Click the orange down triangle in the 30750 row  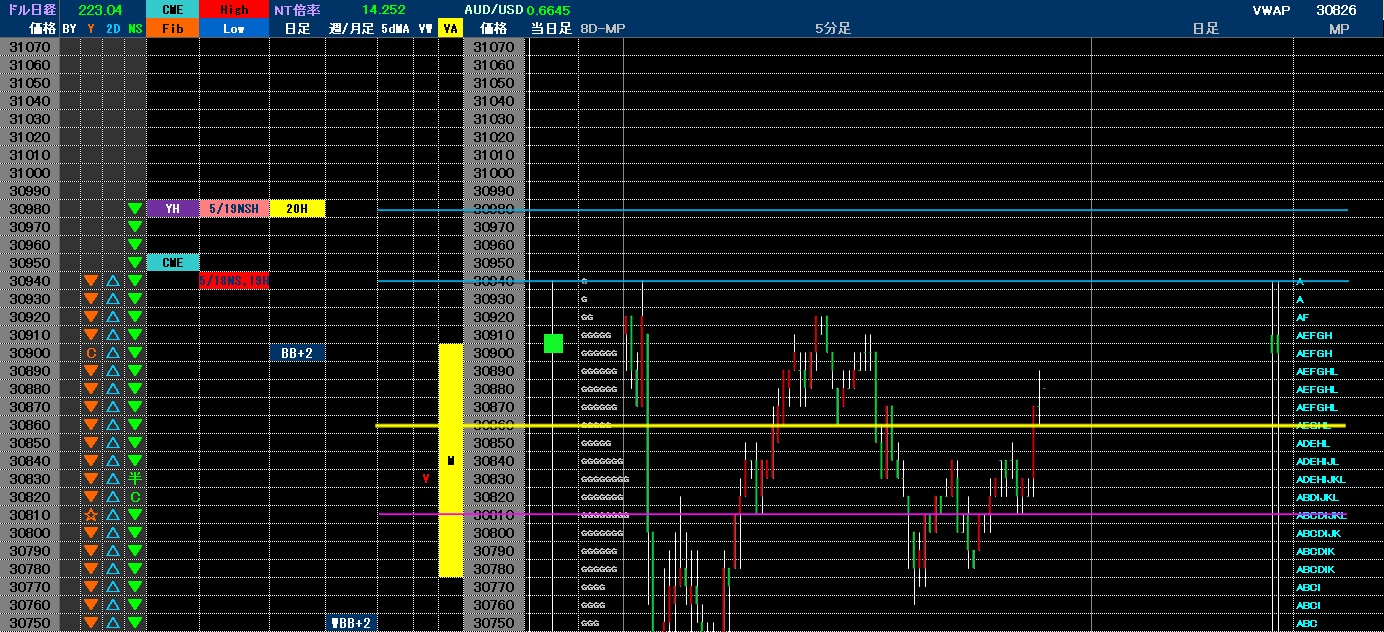point(91,623)
